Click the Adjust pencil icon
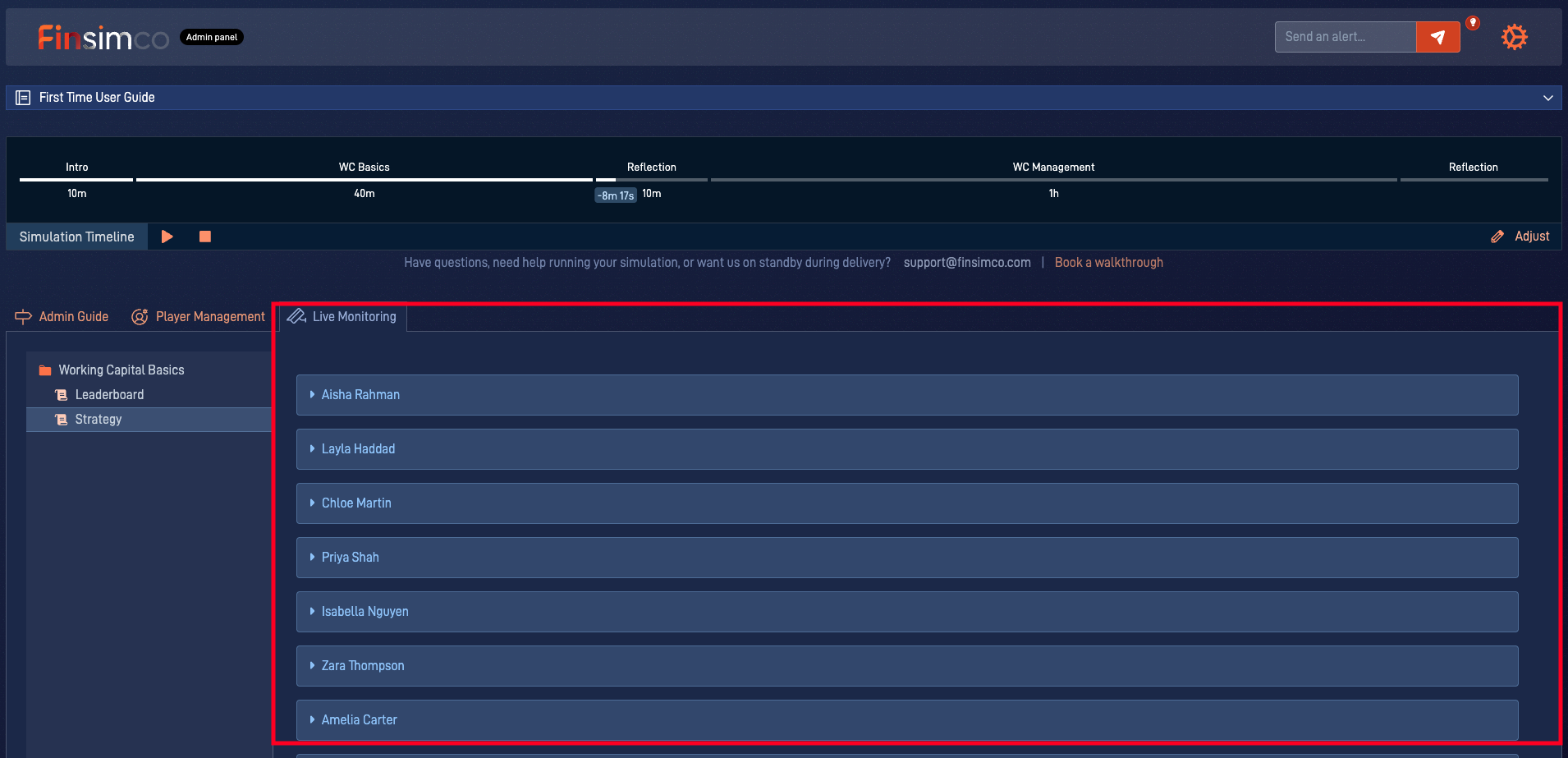The image size is (1568, 758). coord(1497,237)
